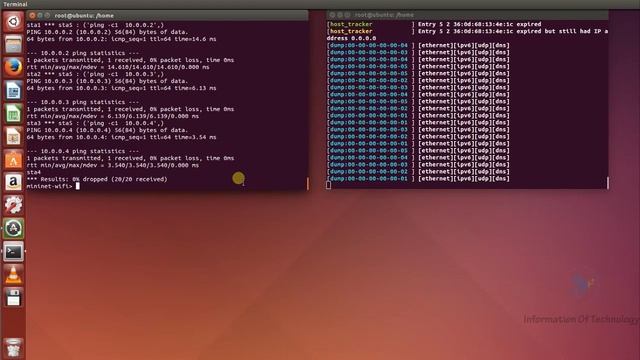
Task: Click 'PING 10.0.0.2 (10.0.0.2) 56(84) bytes' line
Action: [107, 32]
